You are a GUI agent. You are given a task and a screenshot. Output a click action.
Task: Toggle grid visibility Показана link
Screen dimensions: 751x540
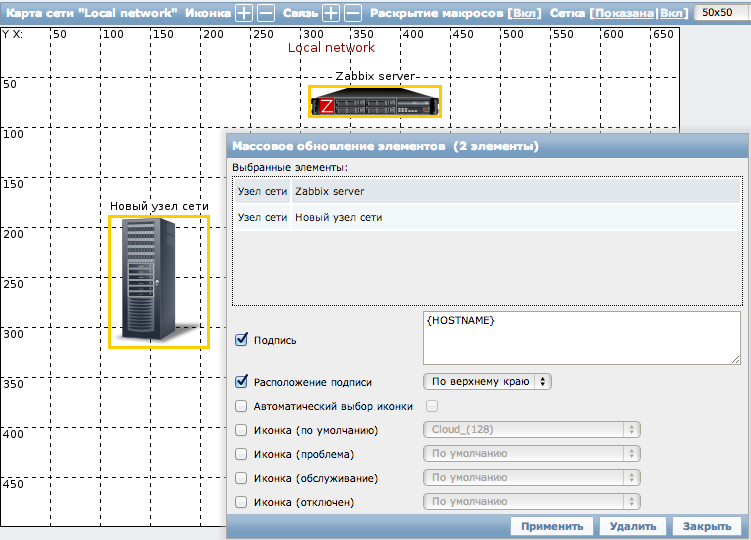(624, 13)
